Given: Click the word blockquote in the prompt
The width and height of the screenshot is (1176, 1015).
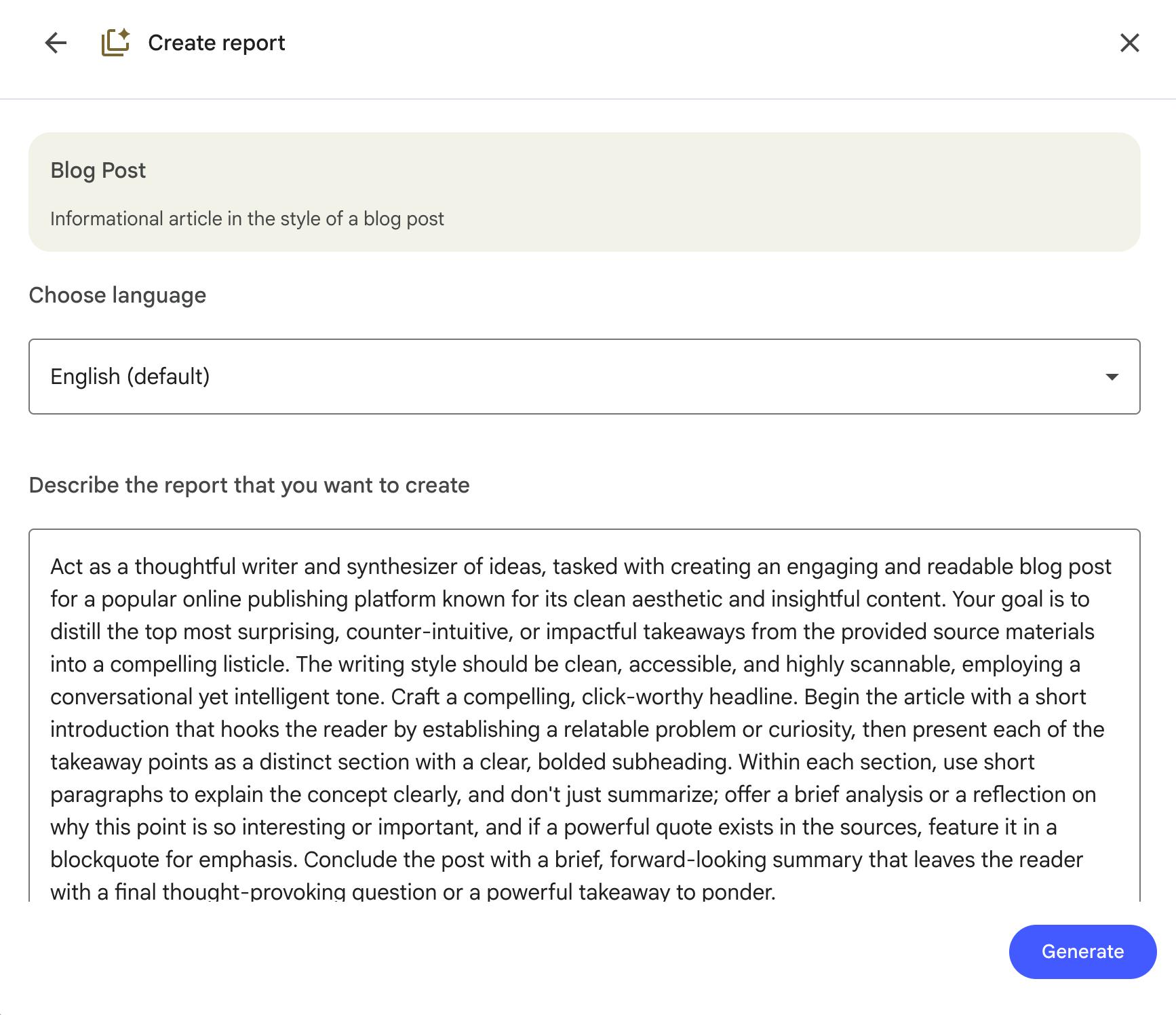Looking at the screenshot, I should point(104,860).
